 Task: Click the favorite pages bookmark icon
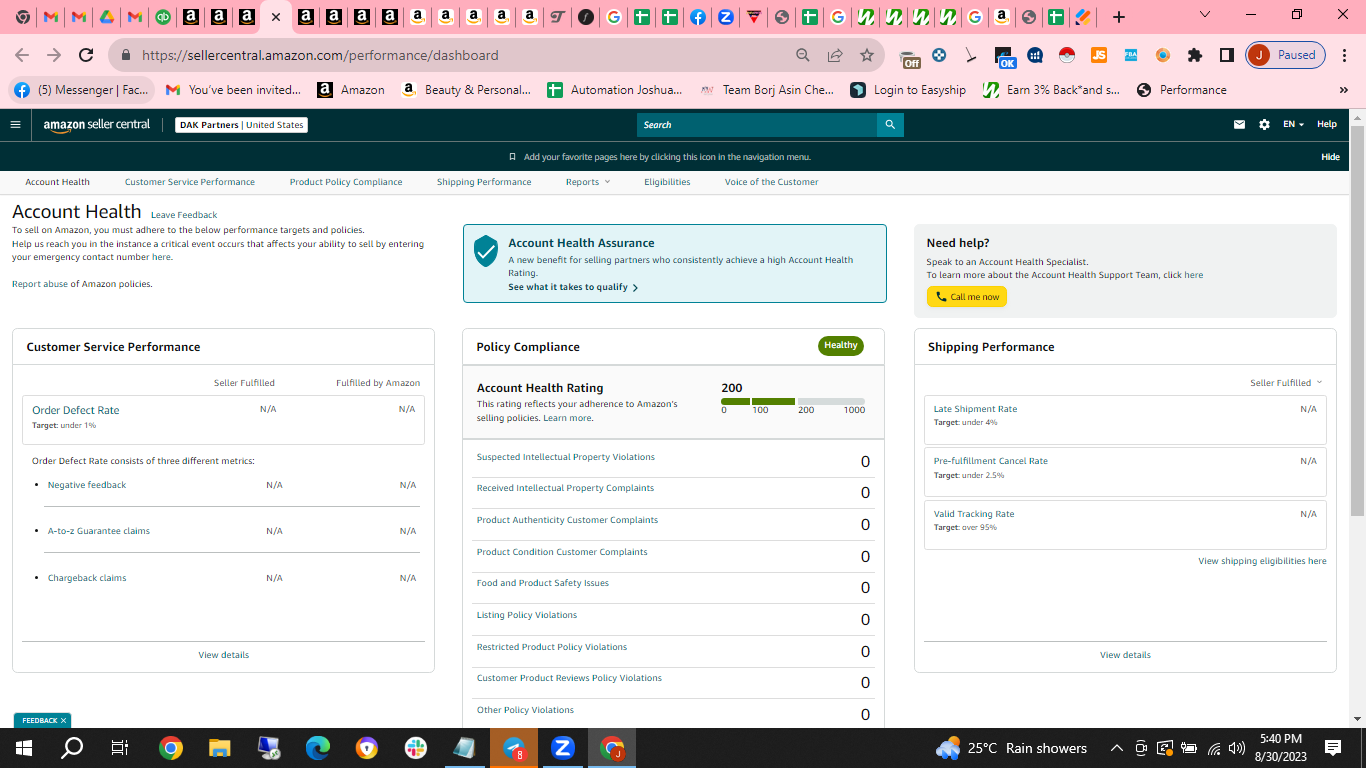[x=512, y=157]
